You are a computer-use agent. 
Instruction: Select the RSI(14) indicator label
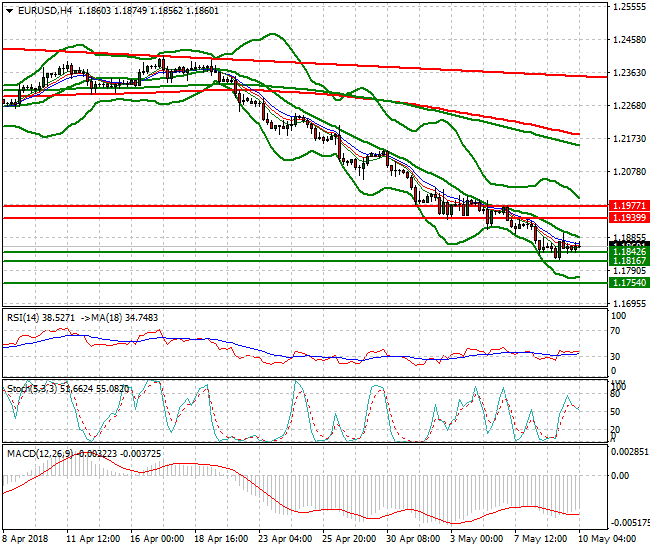coord(26,317)
